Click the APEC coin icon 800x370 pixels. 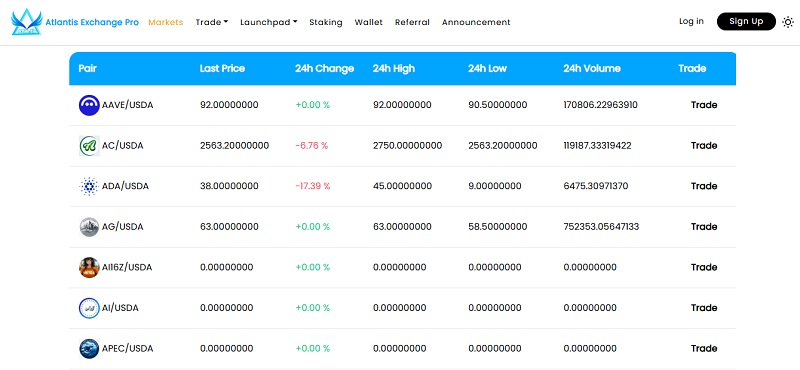coord(89,349)
